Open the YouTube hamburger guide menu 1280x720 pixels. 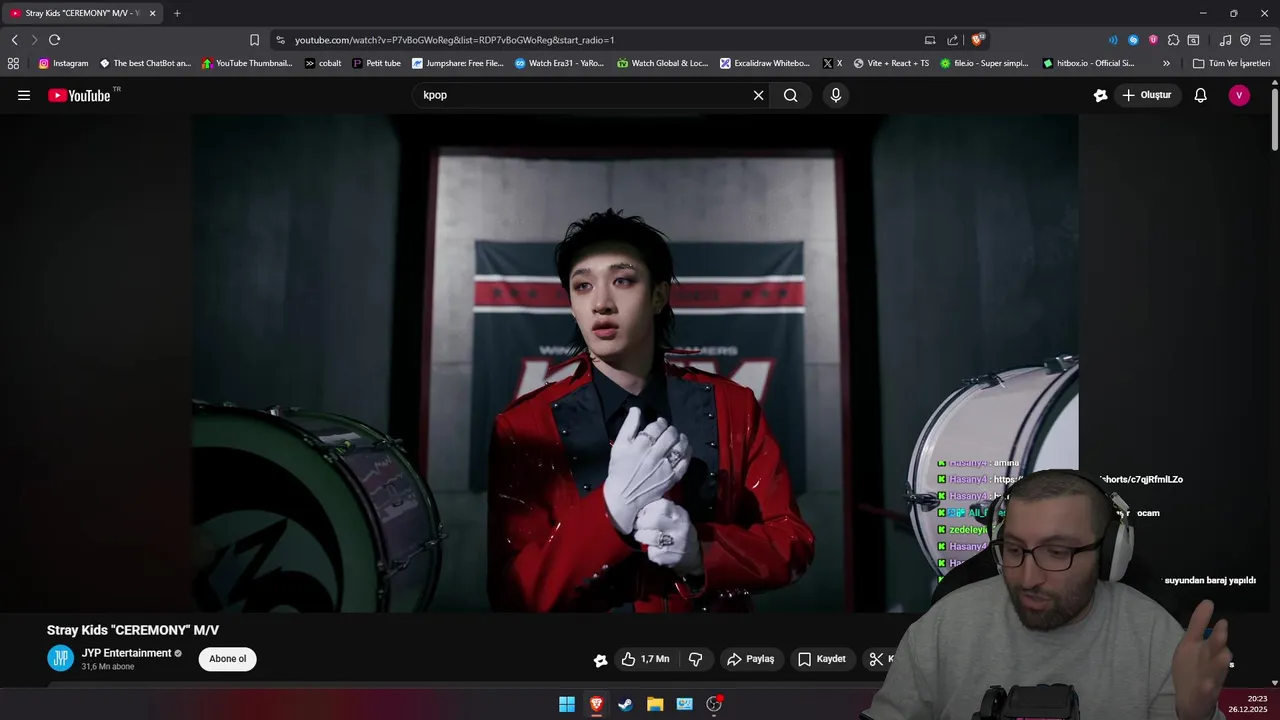pyautogui.click(x=24, y=95)
